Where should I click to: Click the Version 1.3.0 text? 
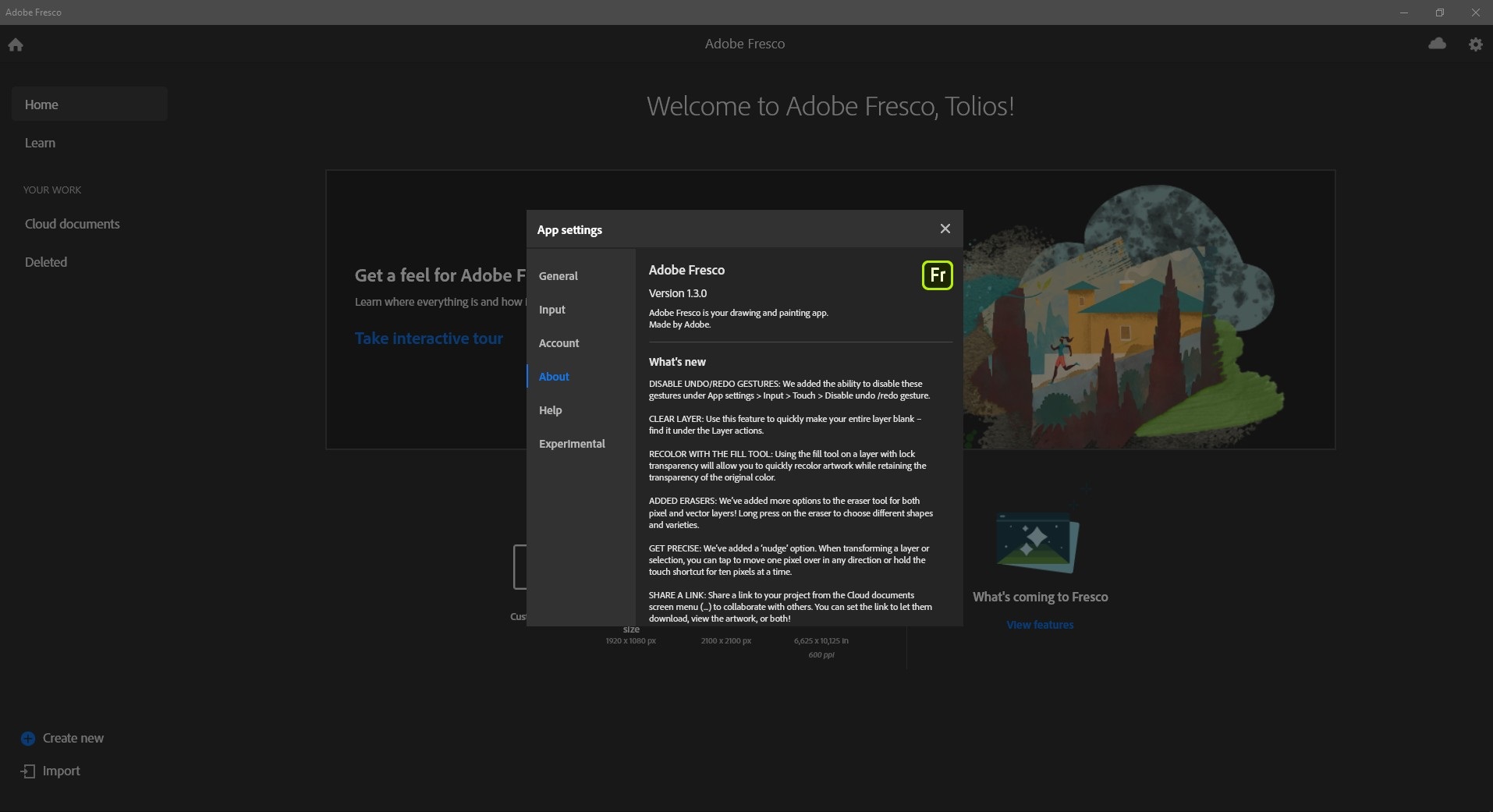[678, 293]
